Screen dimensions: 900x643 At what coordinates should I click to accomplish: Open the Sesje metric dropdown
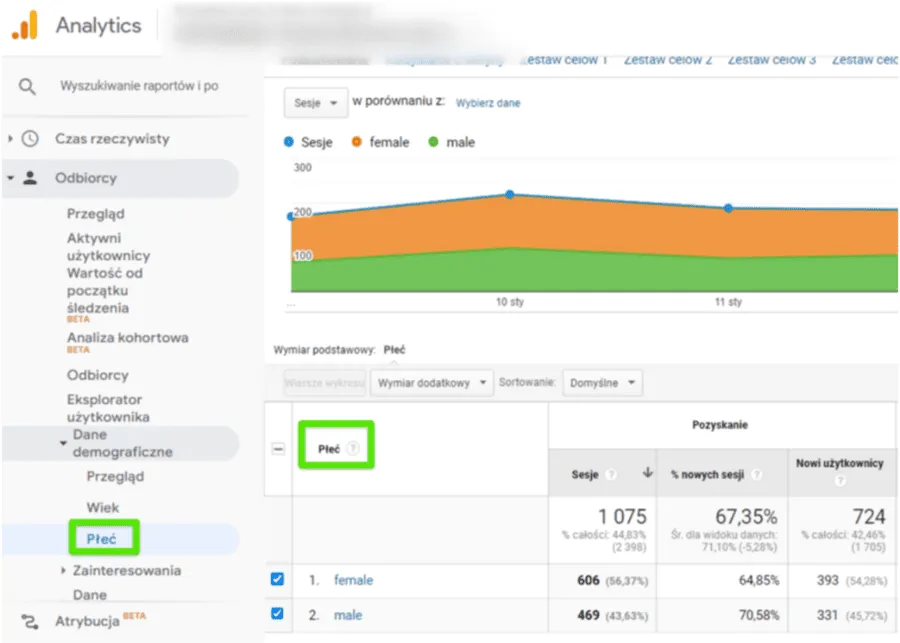tap(314, 103)
